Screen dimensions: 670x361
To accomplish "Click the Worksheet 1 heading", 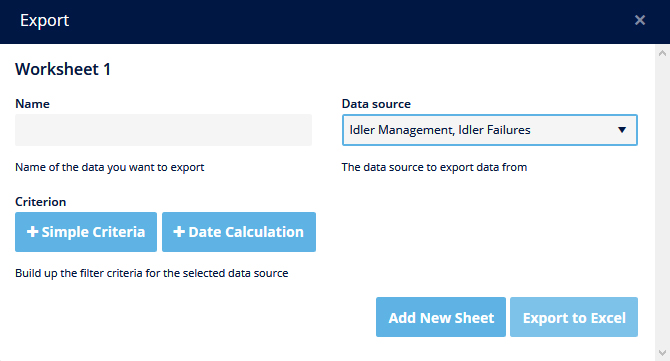I will [x=63, y=69].
